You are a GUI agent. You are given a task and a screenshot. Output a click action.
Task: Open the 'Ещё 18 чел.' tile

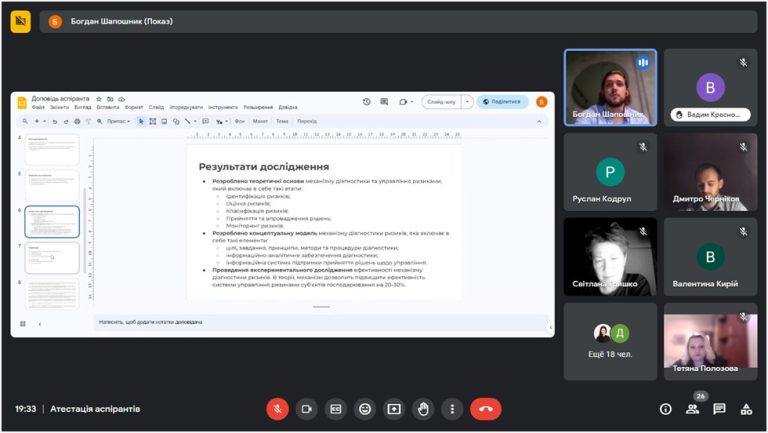coord(610,341)
